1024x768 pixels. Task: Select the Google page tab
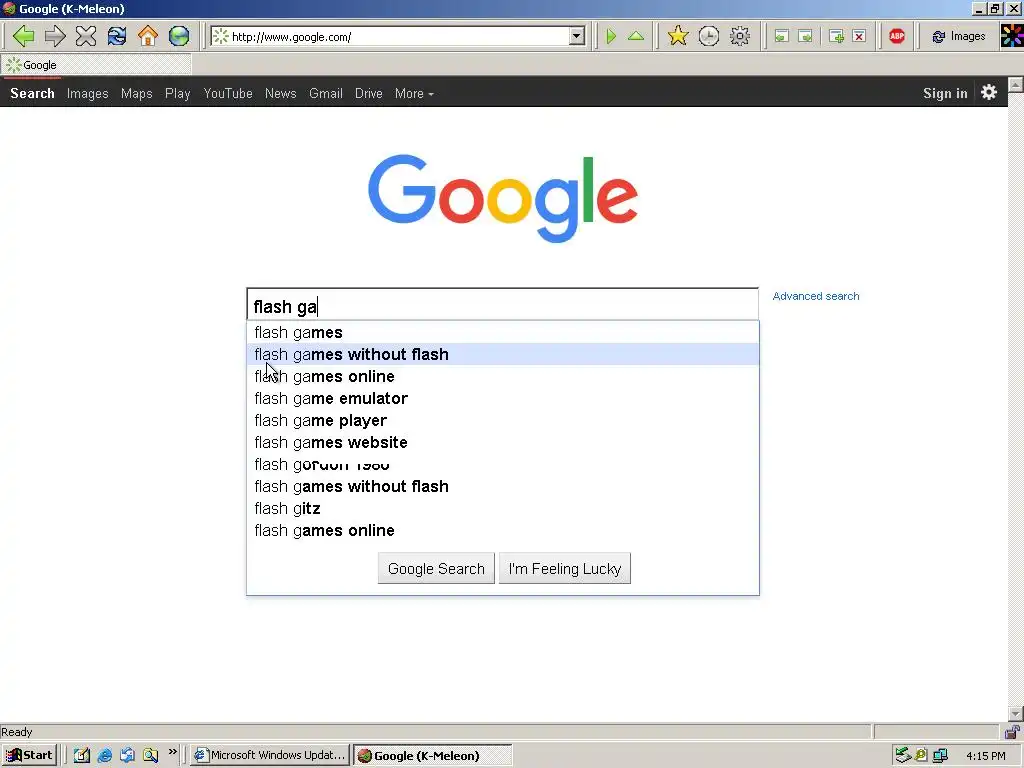tap(96, 65)
